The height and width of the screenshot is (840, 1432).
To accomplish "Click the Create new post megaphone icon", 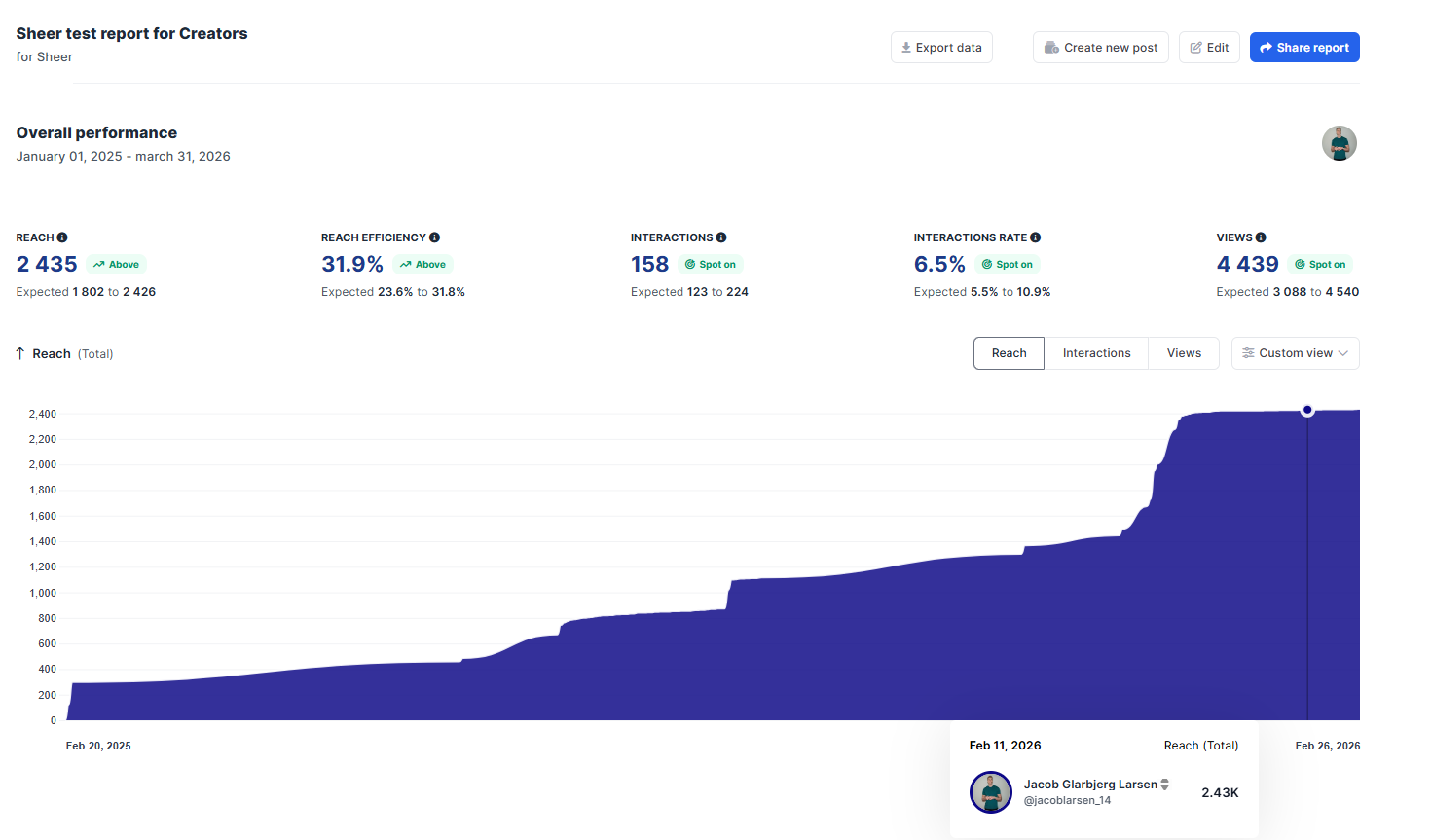I will coord(1049,47).
